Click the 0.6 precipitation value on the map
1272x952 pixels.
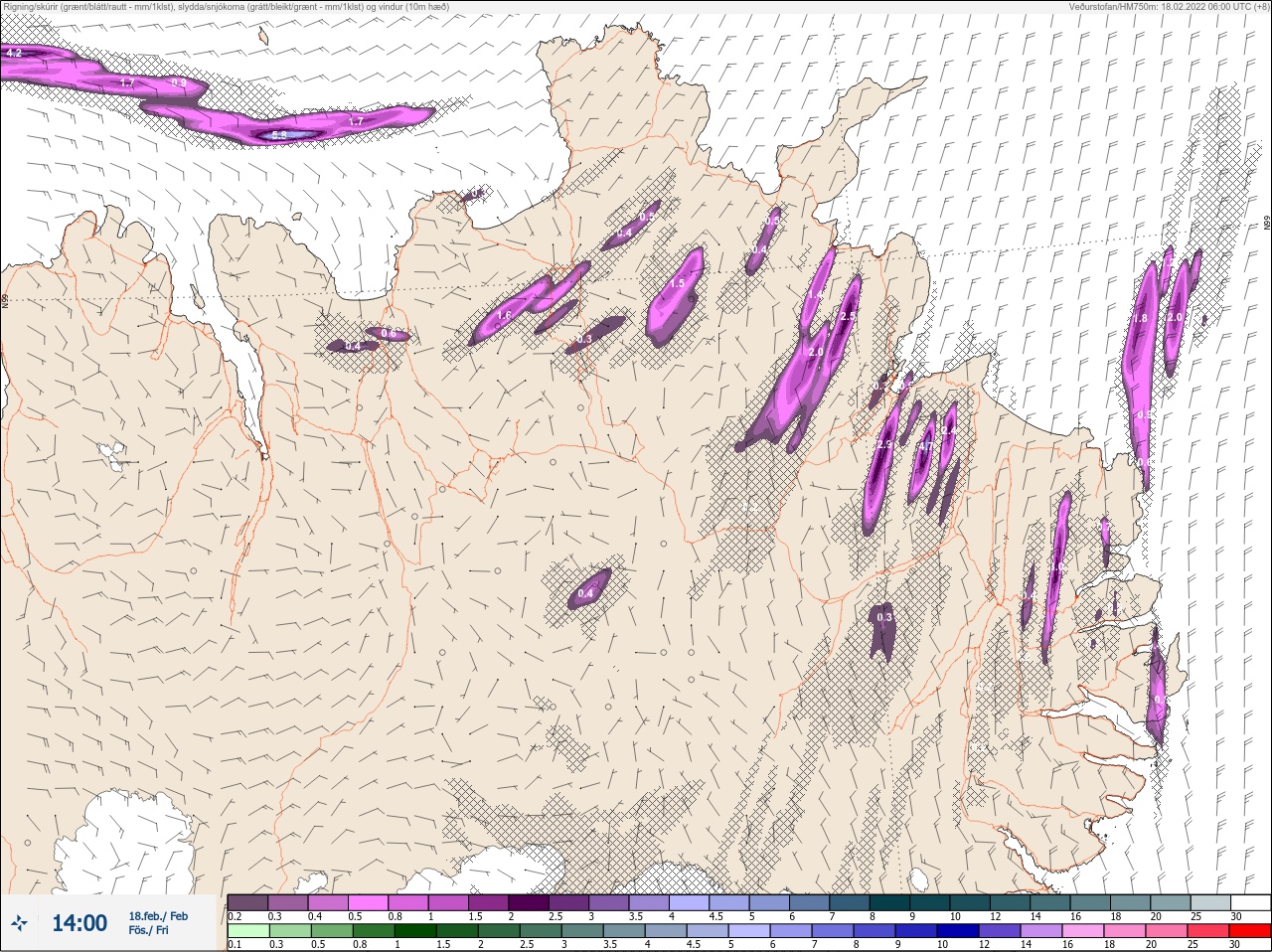coord(389,334)
